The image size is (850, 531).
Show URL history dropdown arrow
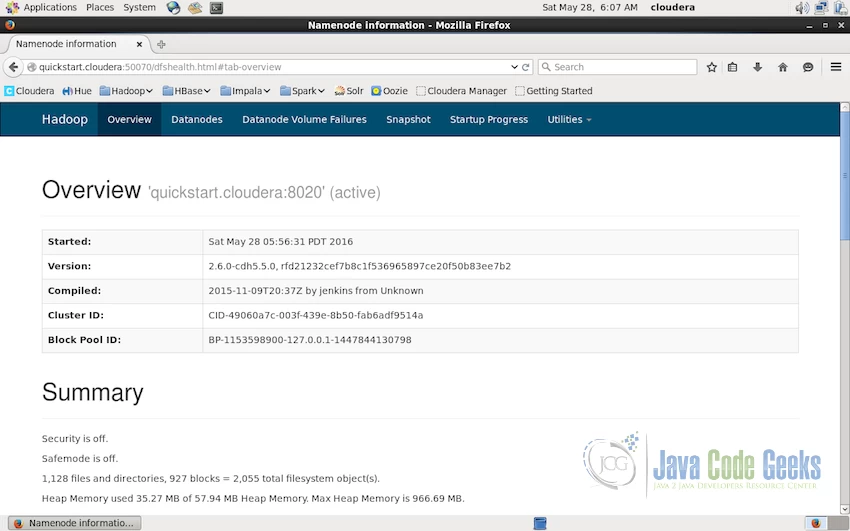point(514,67)
